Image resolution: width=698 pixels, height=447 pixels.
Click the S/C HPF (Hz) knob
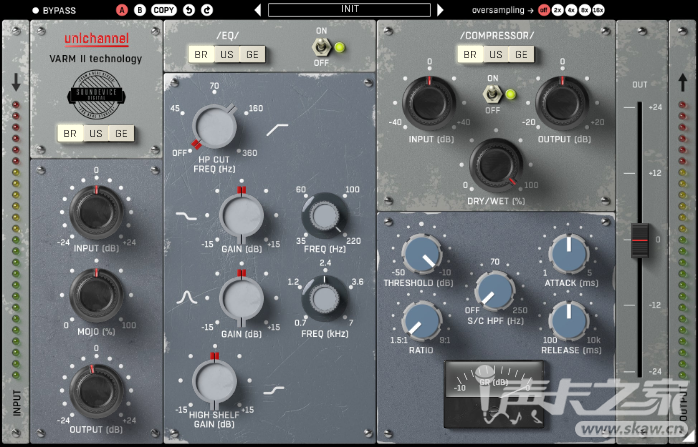495,290
